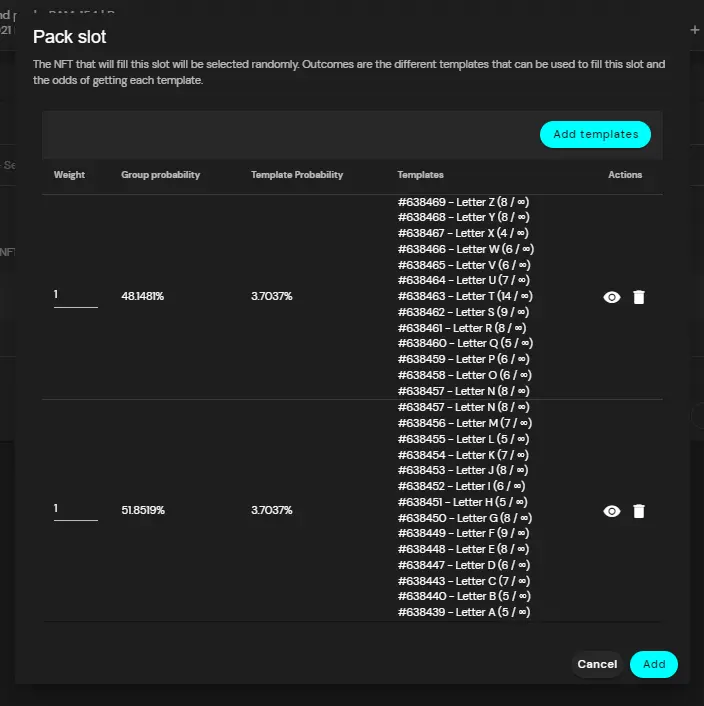Click template #638466 – Letter W

(466, 249)
